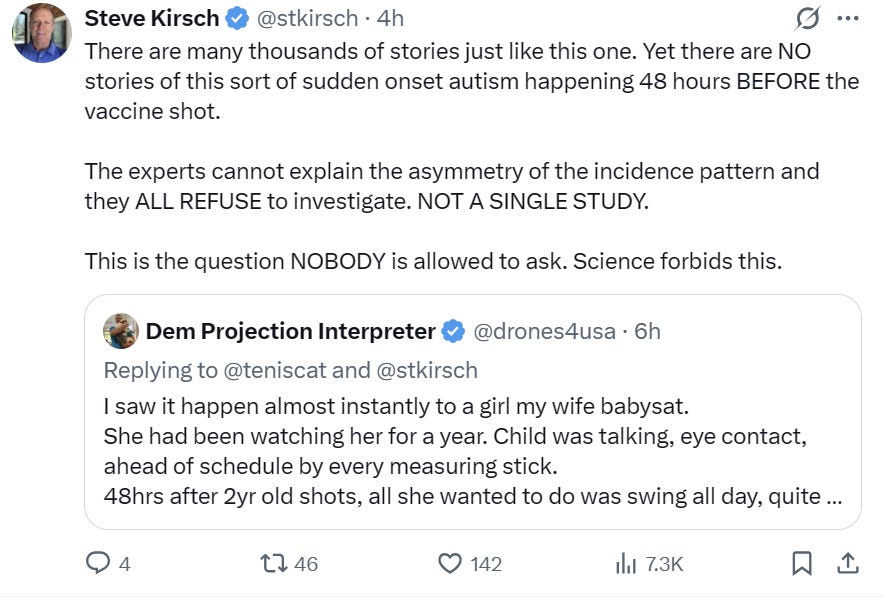Like the tweet with heart icon

(450, 564)
